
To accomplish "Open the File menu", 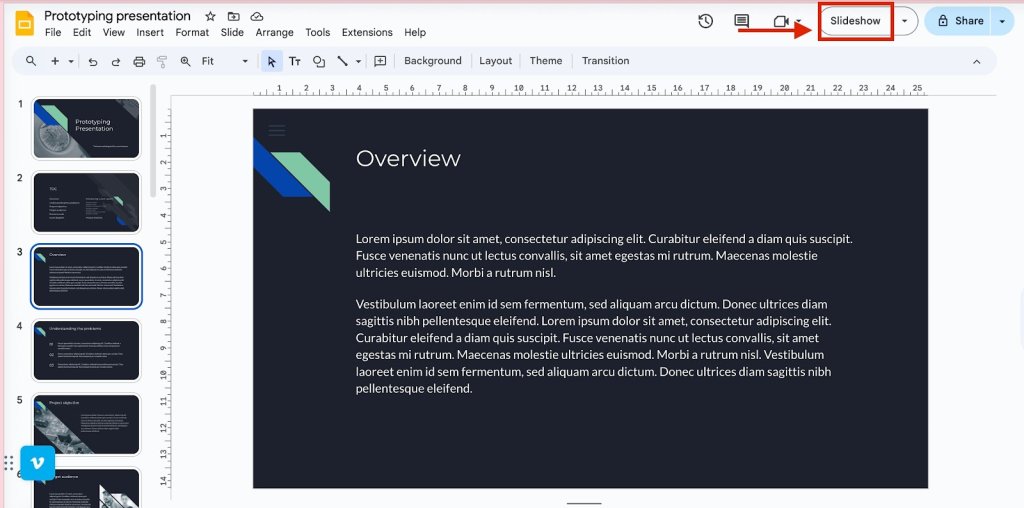I will click(x=53, y=32).
